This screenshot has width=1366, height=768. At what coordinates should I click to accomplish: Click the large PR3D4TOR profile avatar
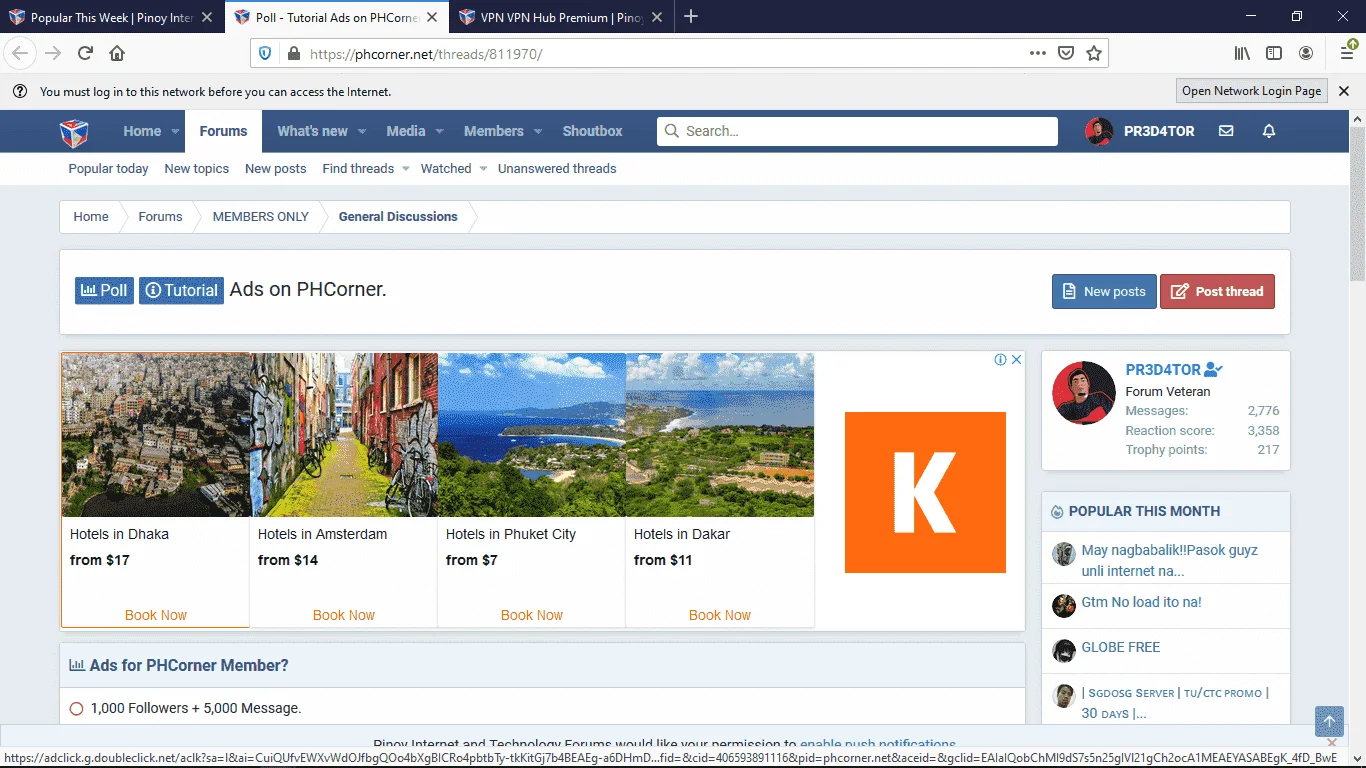point(1084,393)
